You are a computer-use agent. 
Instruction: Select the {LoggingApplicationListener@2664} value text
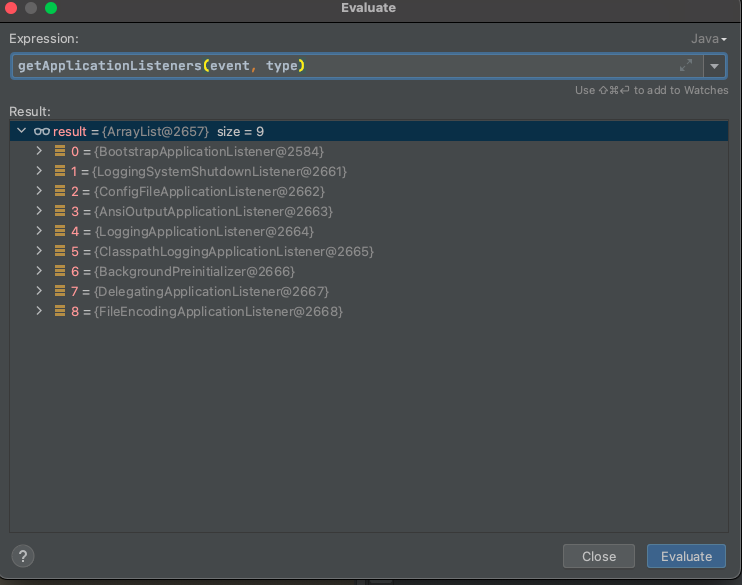(x=204, y=232)
